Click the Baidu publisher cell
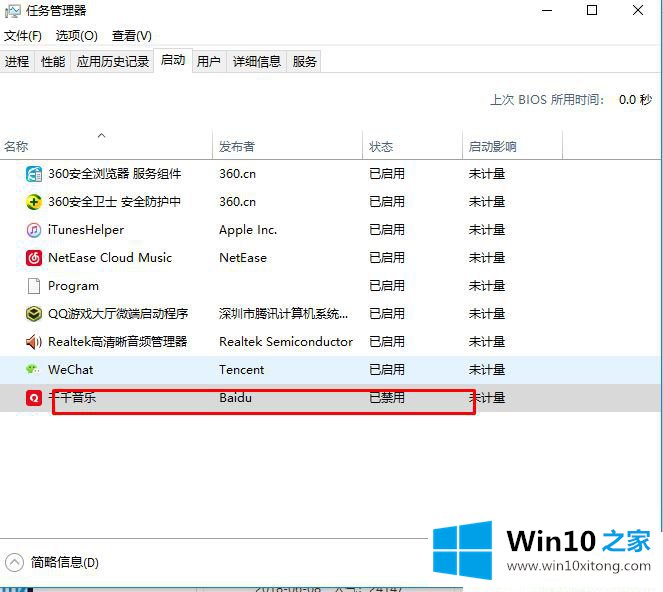663x592 pixels. click(x=236, y=398)
